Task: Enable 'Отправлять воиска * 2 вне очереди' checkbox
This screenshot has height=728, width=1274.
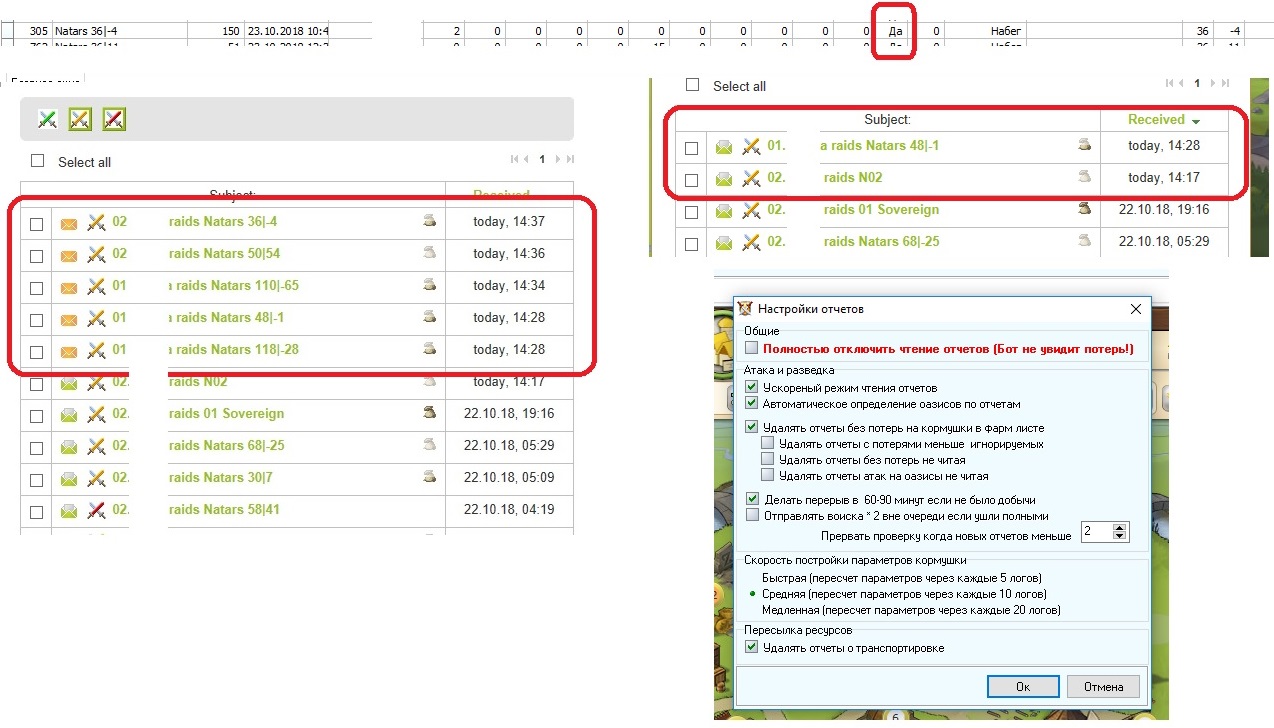Action: (752, 515)
